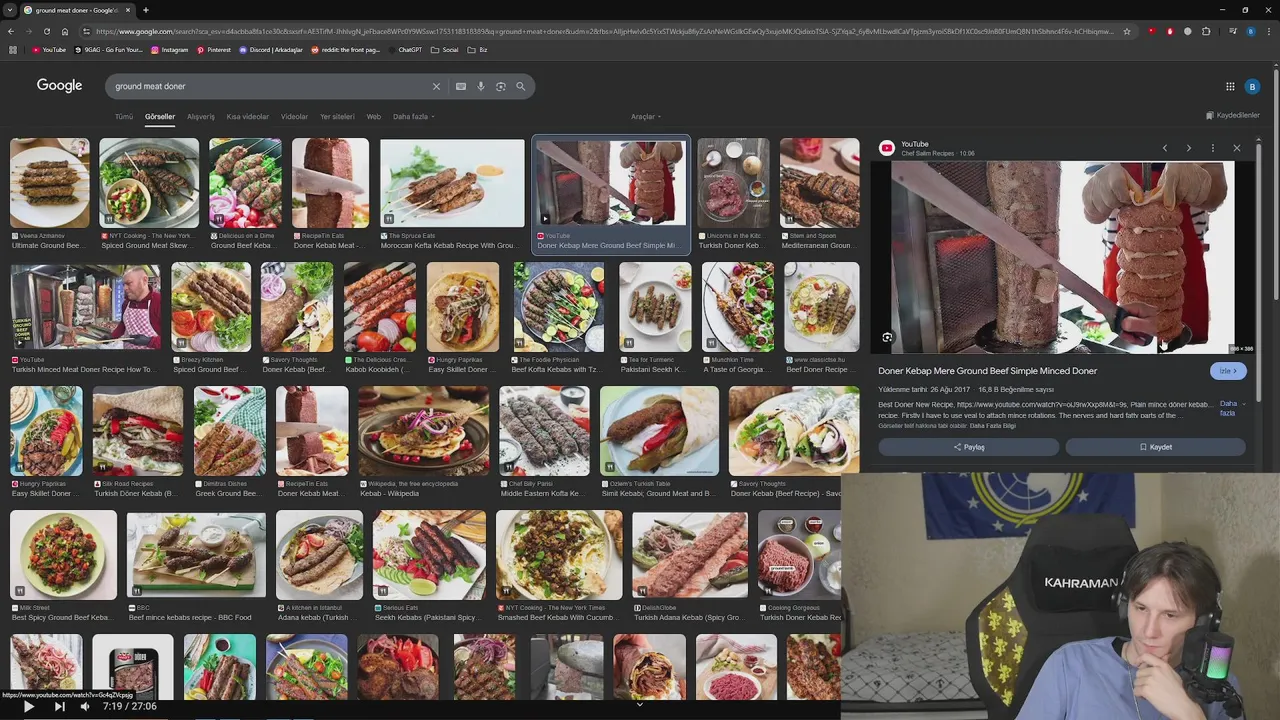1280x720 pixels.
Task: Bookmark this page with the star icon
Action: 1127,31
